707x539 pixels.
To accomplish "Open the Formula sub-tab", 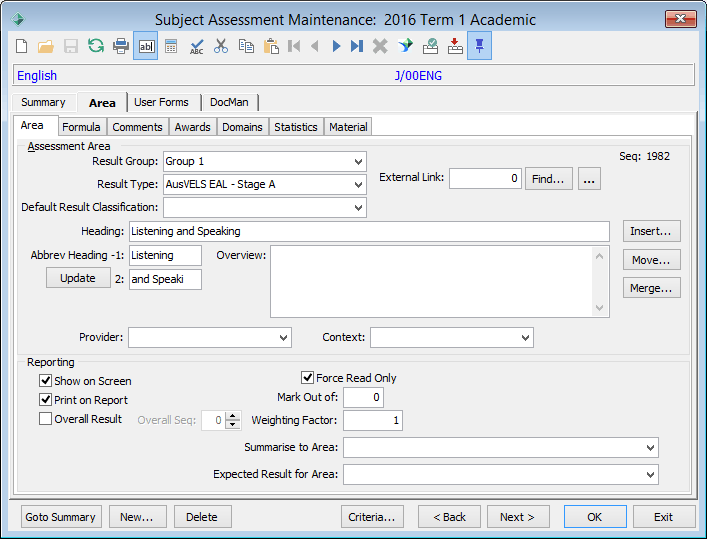I will pyautogui.click(x=81, y=127).
